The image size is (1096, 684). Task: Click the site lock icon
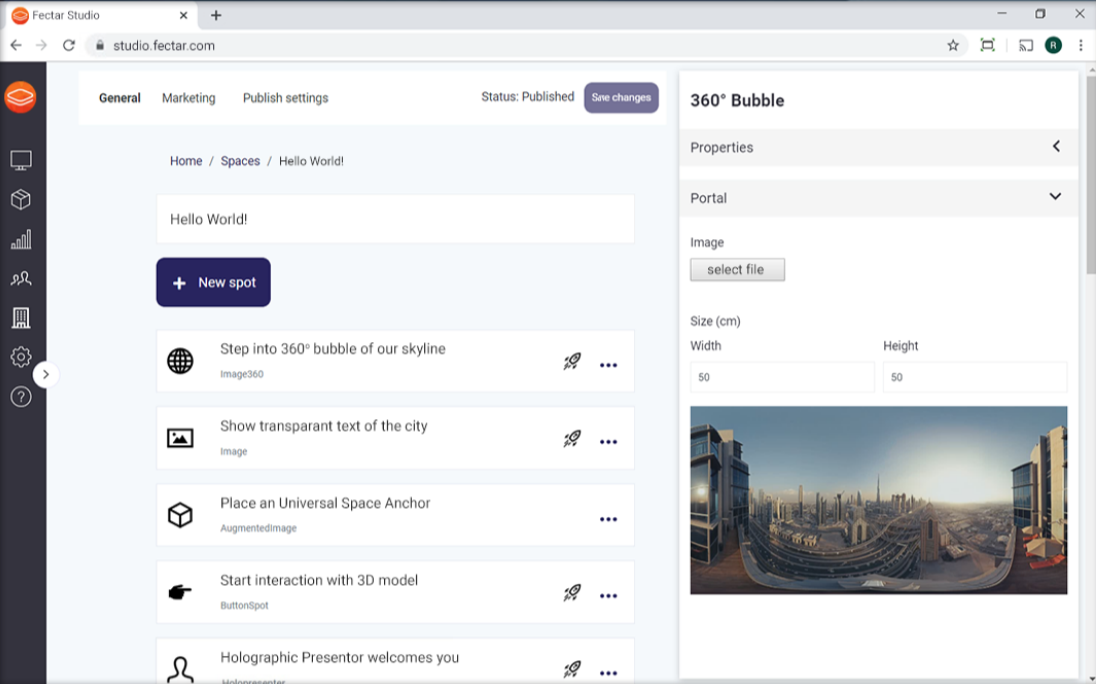pyautogui.click(x=100, y=45)
